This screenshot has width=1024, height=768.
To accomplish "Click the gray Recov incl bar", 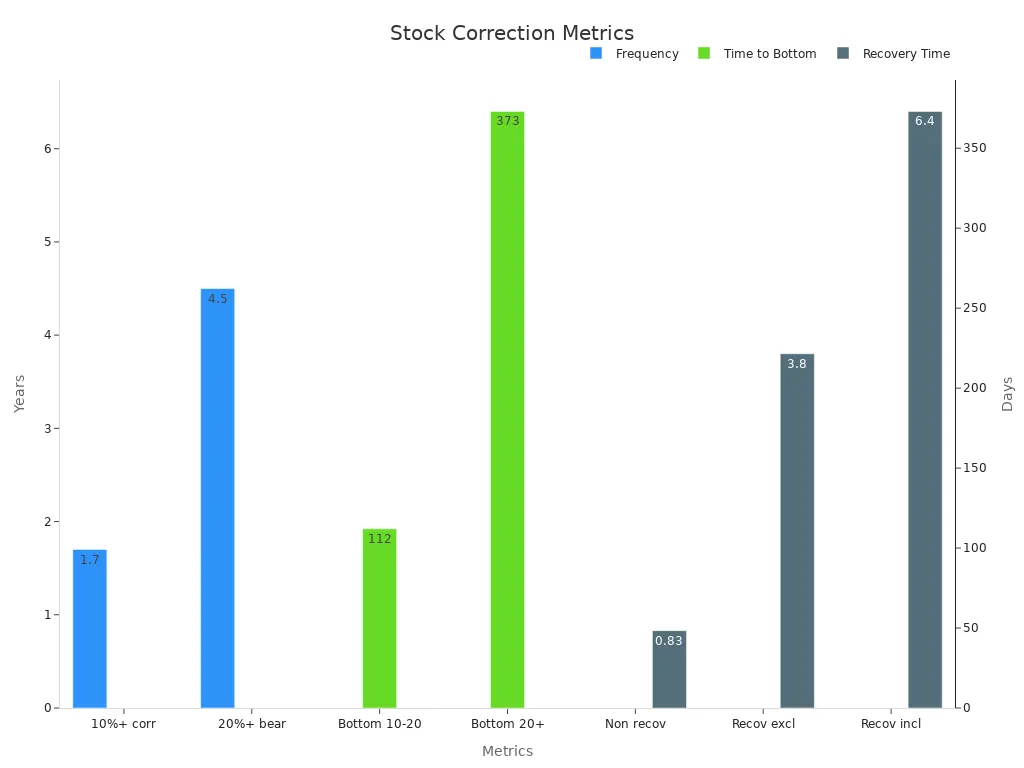I will click(x=925, y=410).
